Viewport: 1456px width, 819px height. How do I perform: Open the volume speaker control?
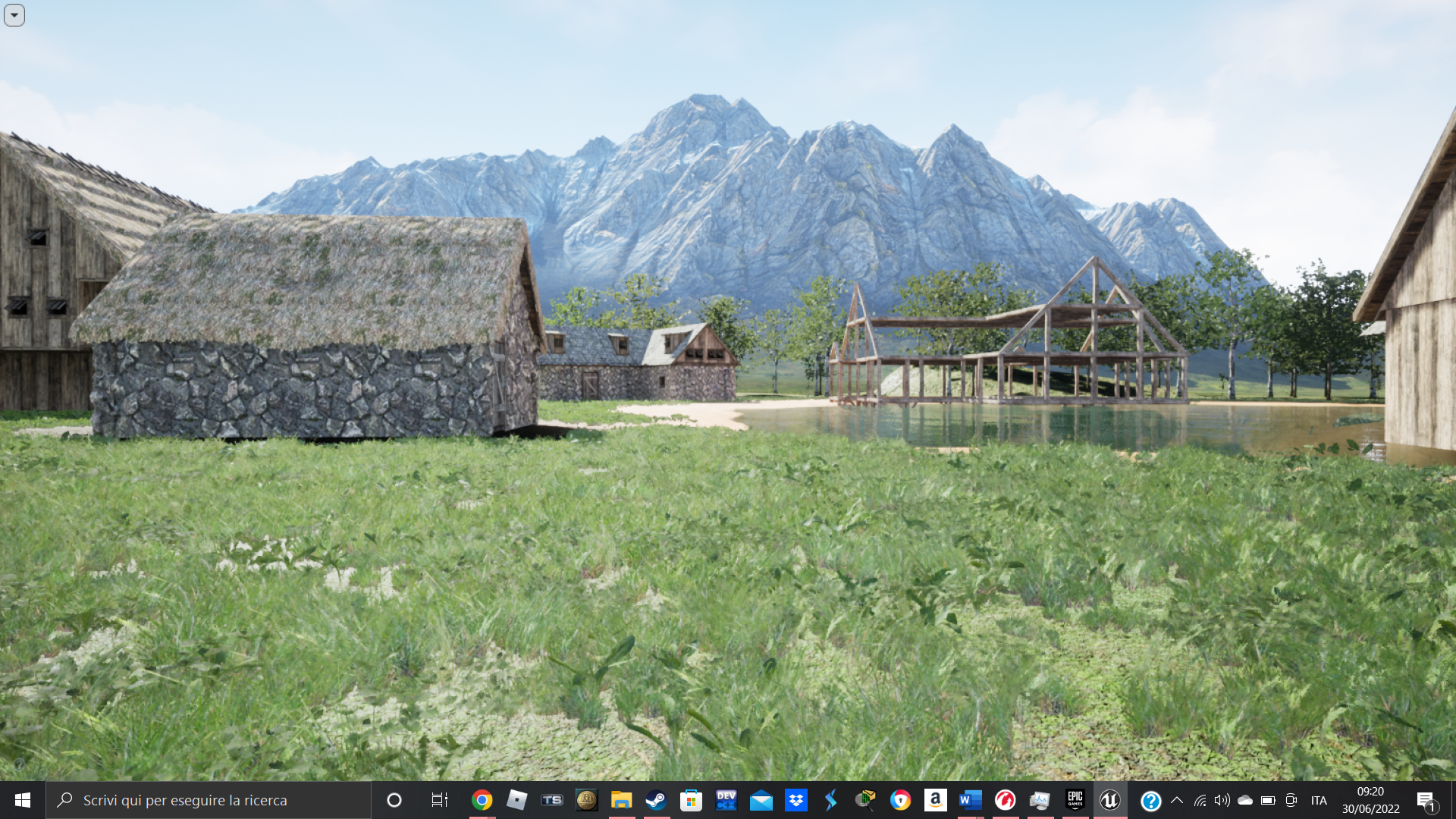point(1222,800)
